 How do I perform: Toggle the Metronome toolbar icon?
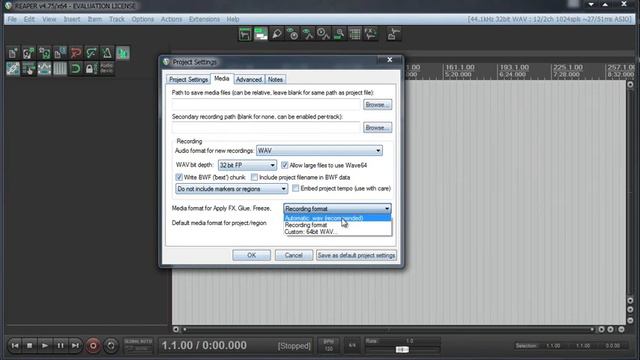[x=107, y=53]
